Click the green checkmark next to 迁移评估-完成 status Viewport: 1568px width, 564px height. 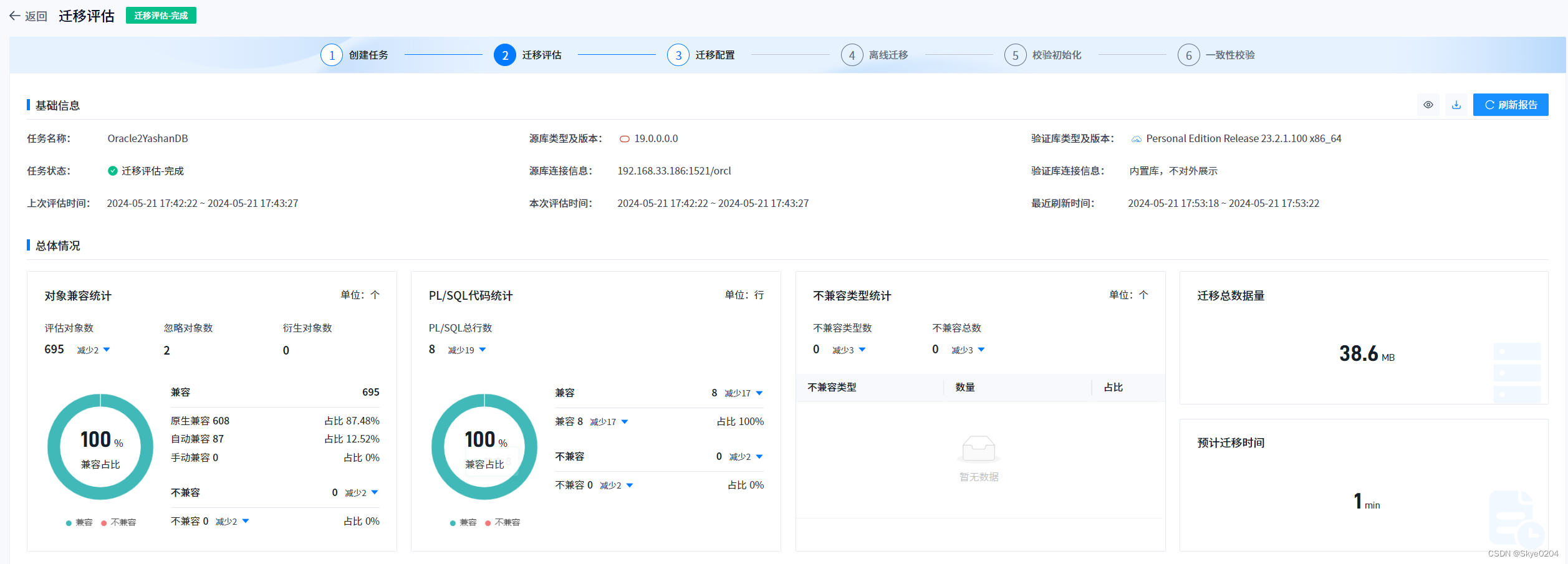point(113,170)
